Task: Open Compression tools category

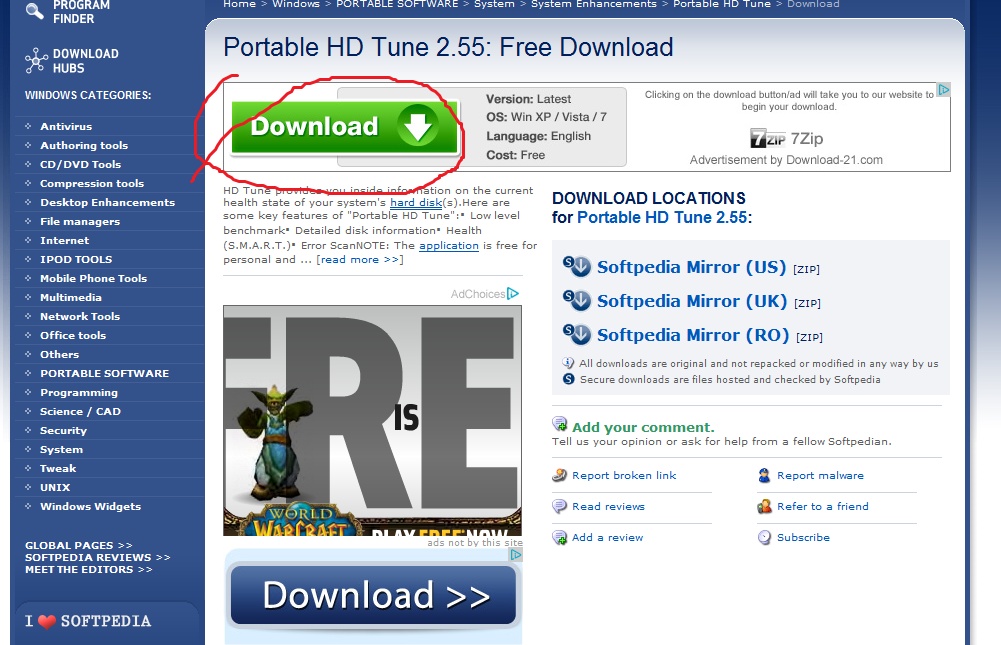Action: (x=92, y=183)
